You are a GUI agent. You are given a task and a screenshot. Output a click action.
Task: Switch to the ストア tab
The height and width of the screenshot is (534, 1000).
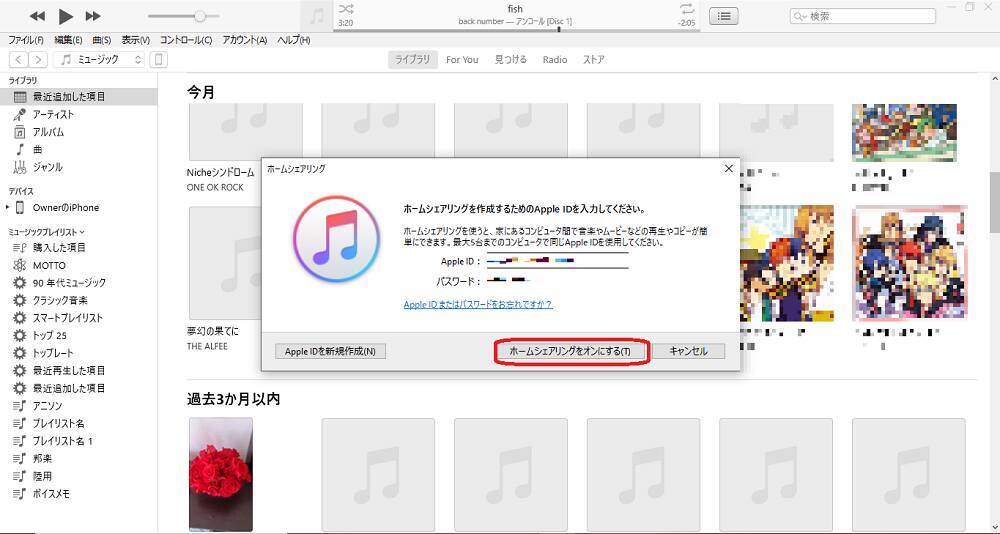click(594, 59)
